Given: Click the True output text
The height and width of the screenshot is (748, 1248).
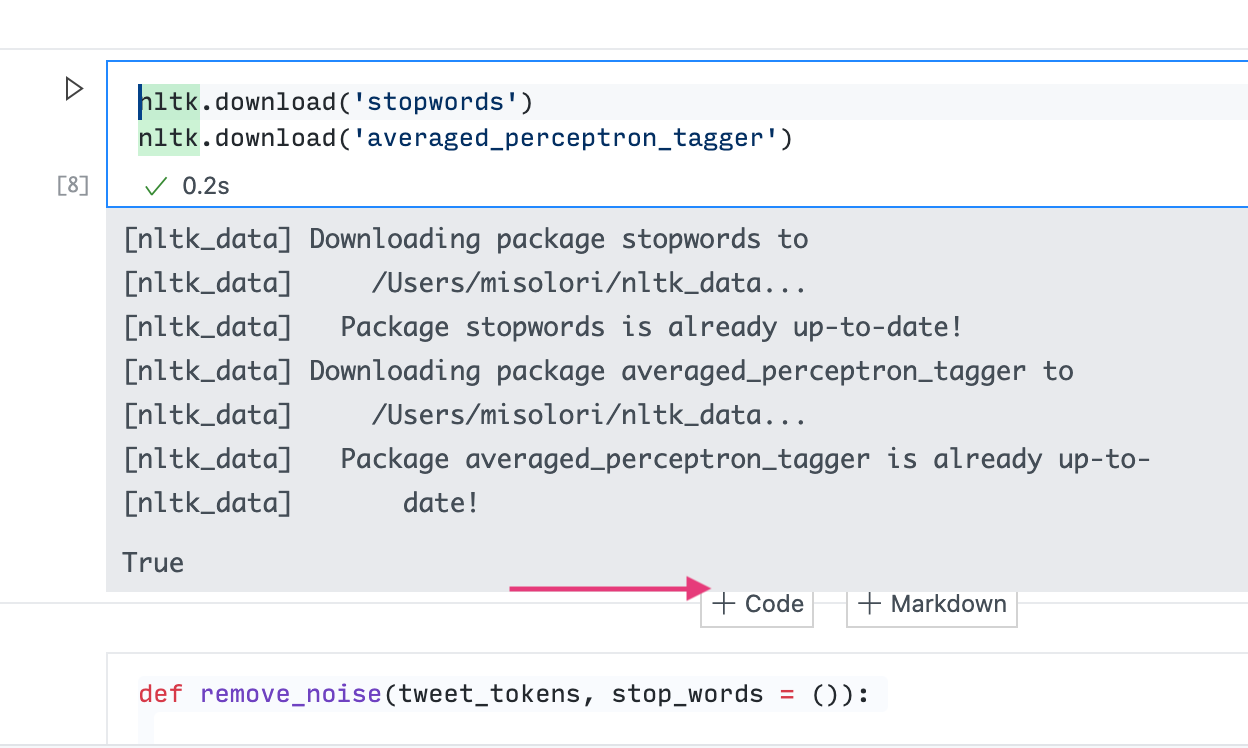Looking at the screenshot, I should (x=152, y=562).
